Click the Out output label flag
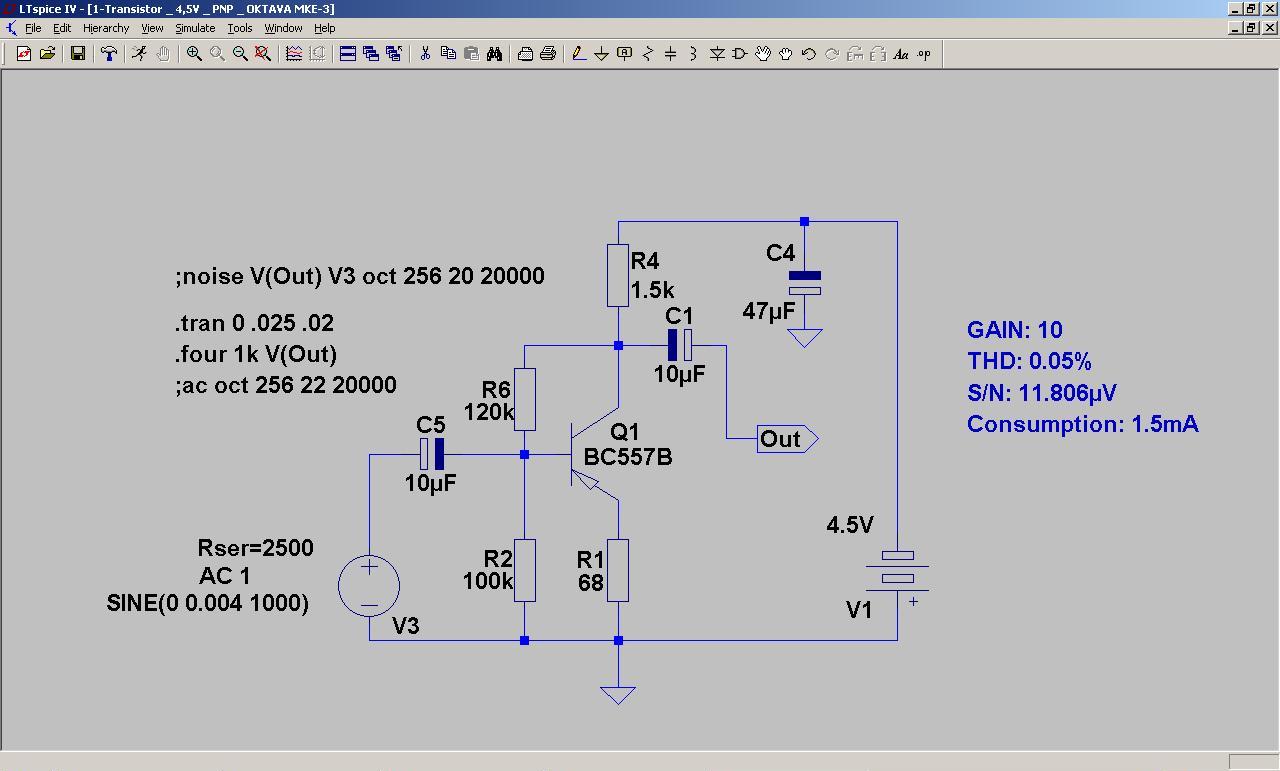1280x771 pixels. tap(788, 439)
